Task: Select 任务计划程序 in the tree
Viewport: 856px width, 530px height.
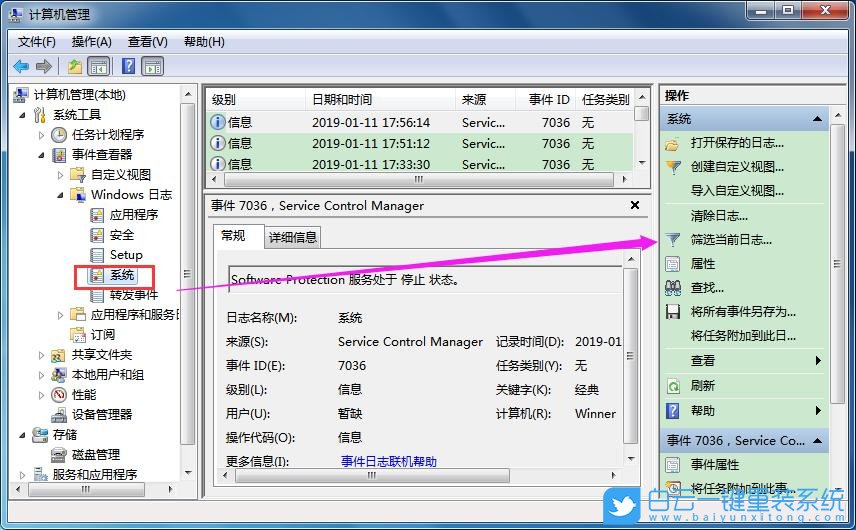Action: (x=108, y=134)
